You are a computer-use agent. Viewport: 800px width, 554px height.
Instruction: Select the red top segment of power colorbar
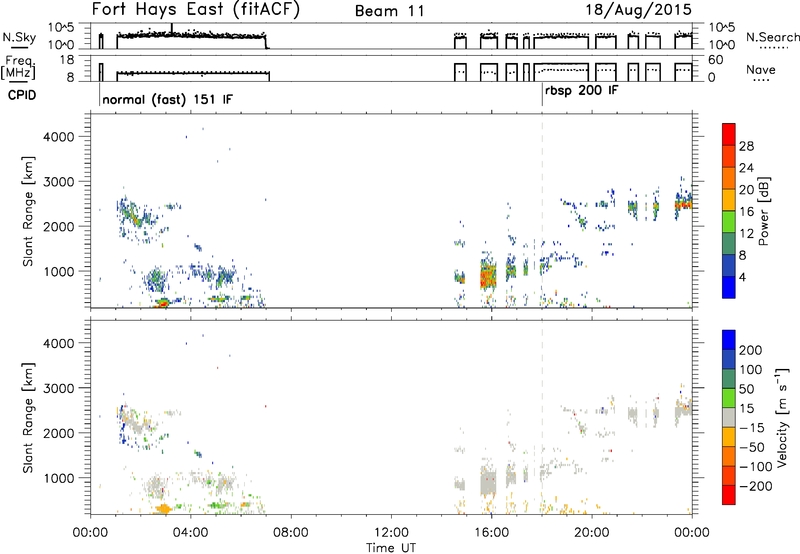729,134
